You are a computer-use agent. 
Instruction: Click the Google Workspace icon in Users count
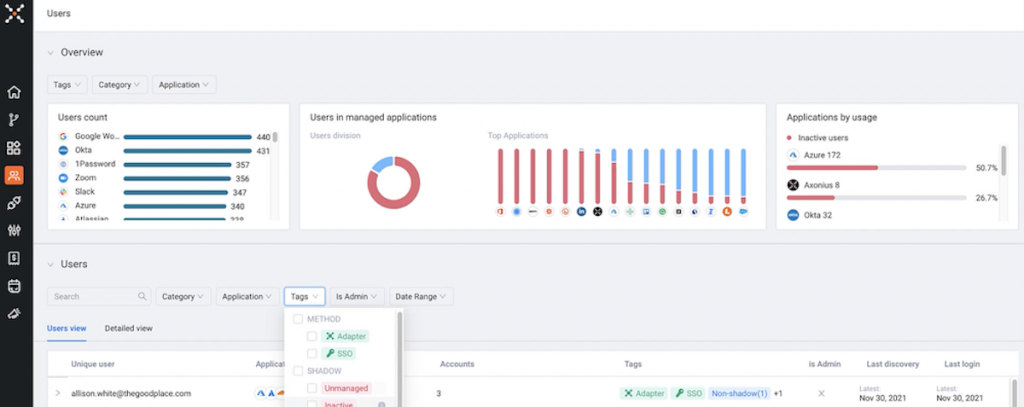(x=63, y=137)
